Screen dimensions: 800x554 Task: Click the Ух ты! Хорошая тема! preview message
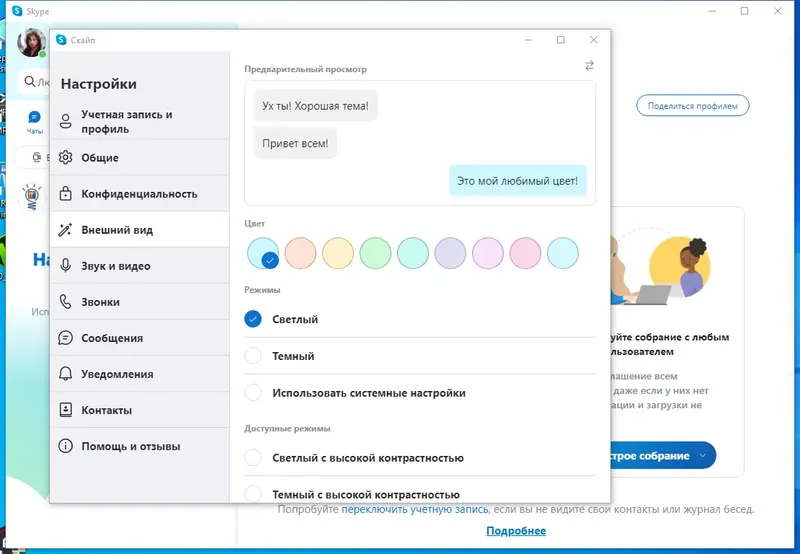pos(315,106)
